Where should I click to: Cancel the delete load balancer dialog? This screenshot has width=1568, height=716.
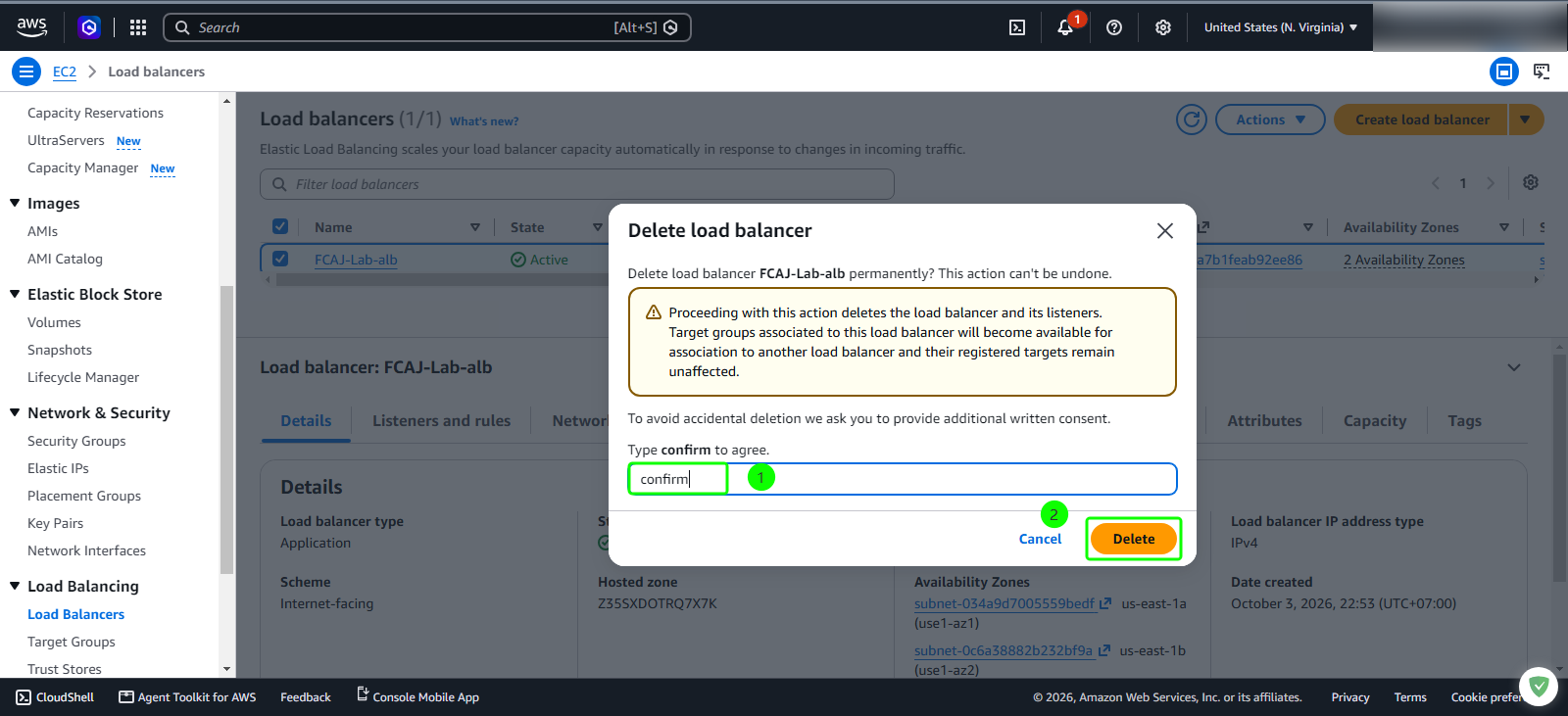tap(1040, 539)
